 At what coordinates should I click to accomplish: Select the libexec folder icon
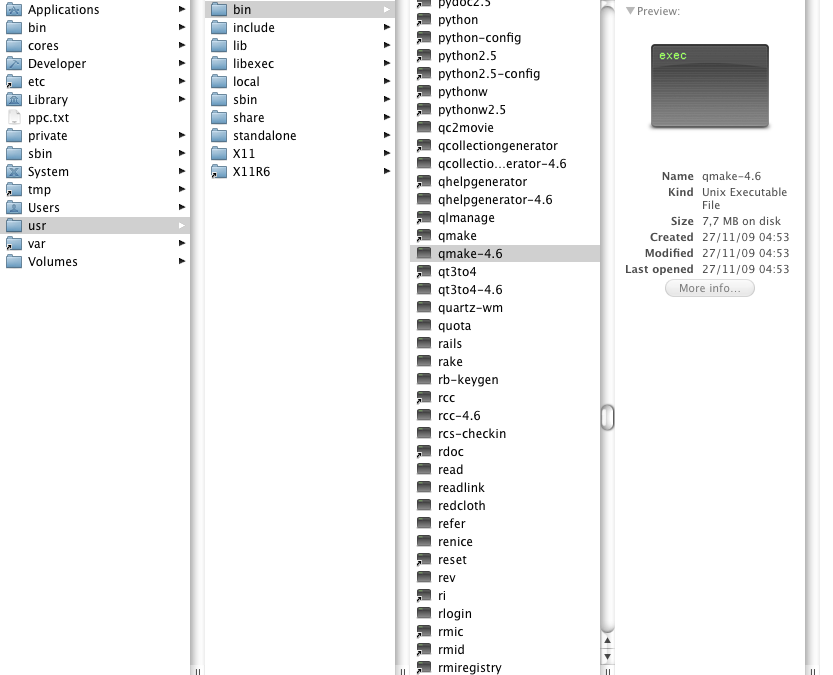click(219, 64)
